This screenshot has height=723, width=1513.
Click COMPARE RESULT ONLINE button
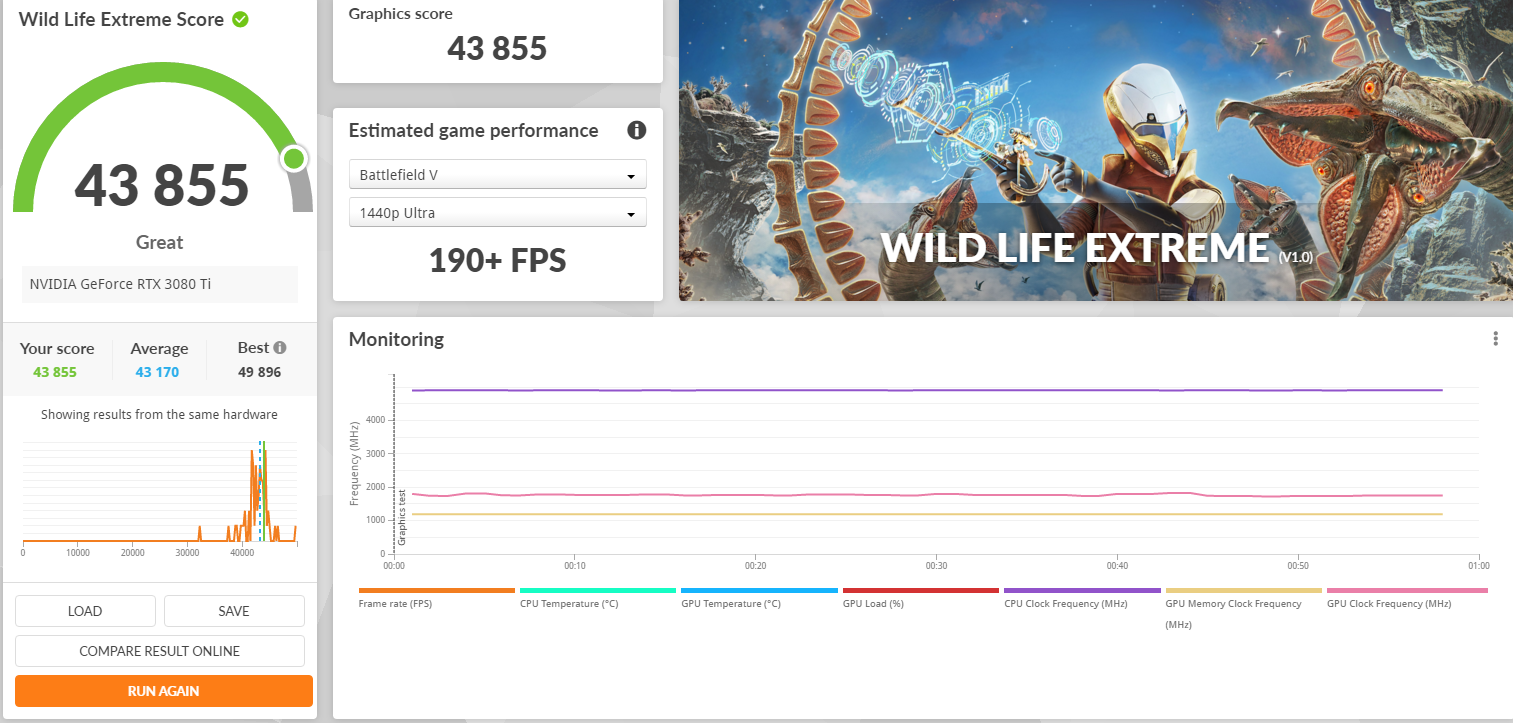[x=160, y=651]
